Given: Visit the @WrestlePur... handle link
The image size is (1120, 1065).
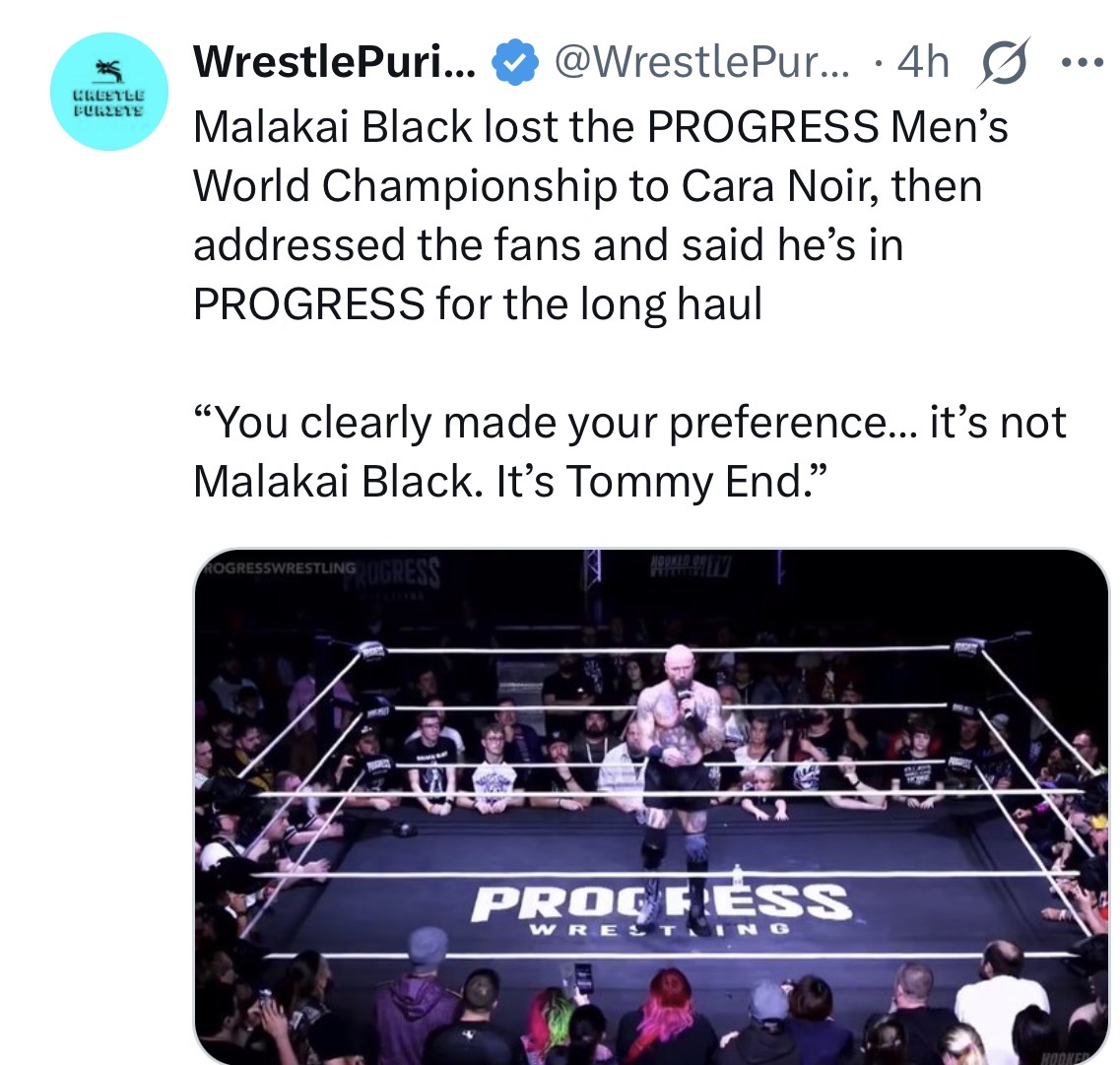Looking at the screenshot, I should coord(702,62).
